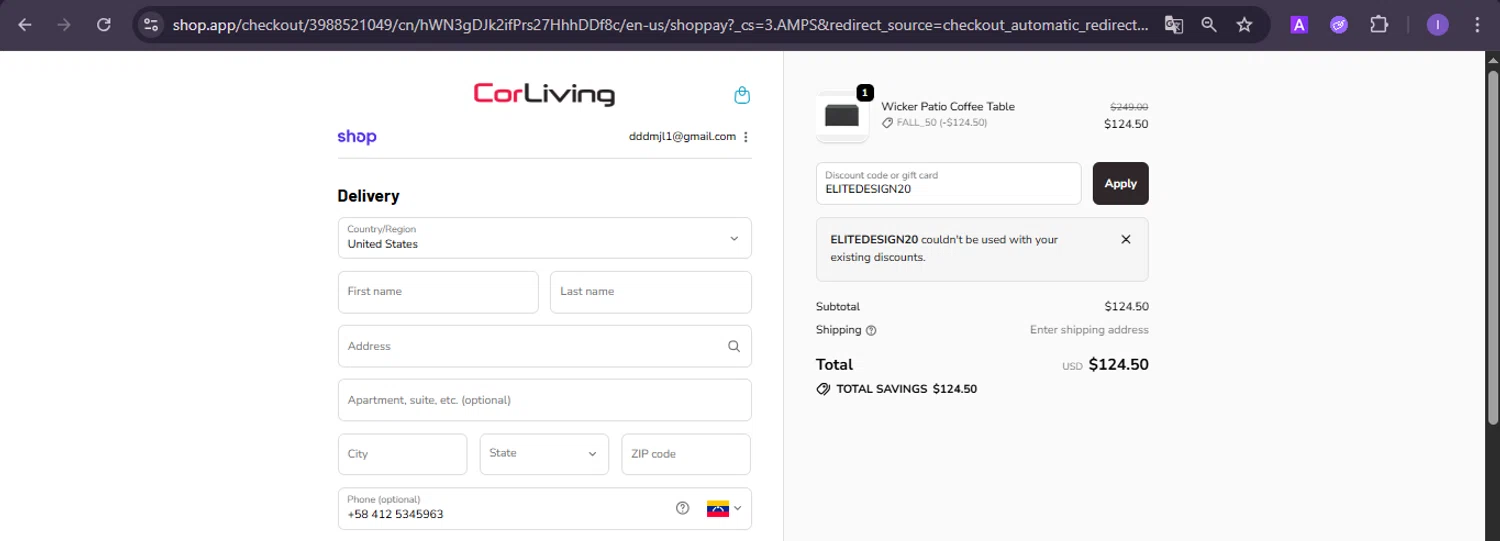Click the Apply discount button
This screenshot has height=541, width=1500.
point(1120,183)
